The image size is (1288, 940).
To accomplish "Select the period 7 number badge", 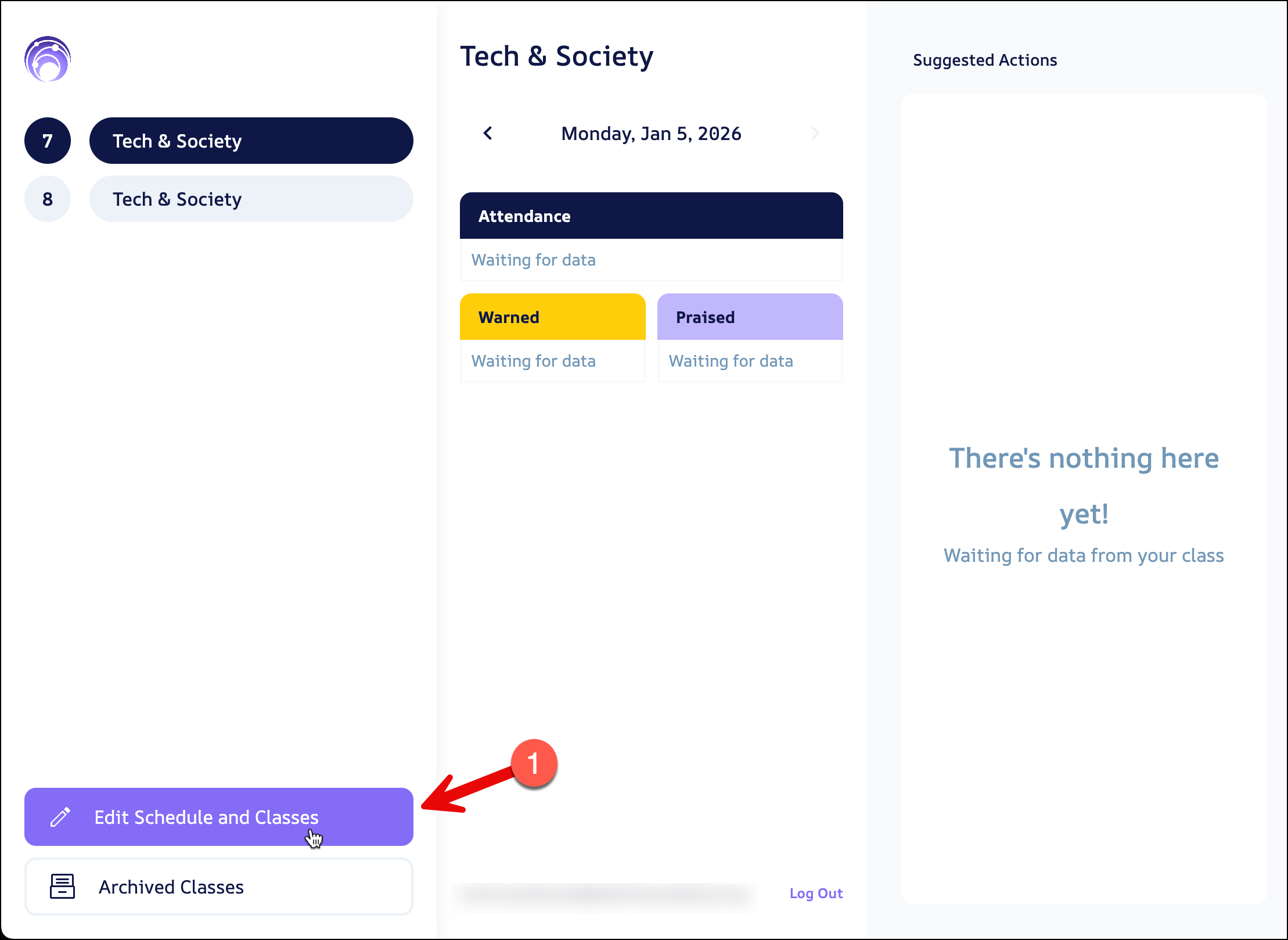I will 48,141.
